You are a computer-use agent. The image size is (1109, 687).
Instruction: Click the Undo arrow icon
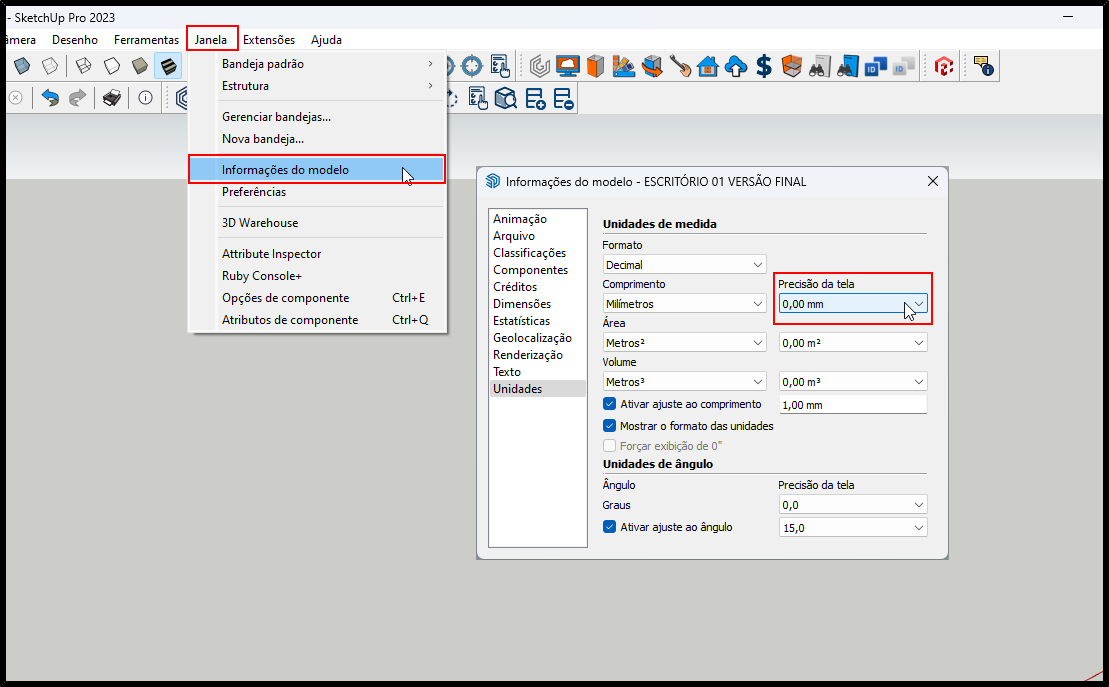[50, 98]
